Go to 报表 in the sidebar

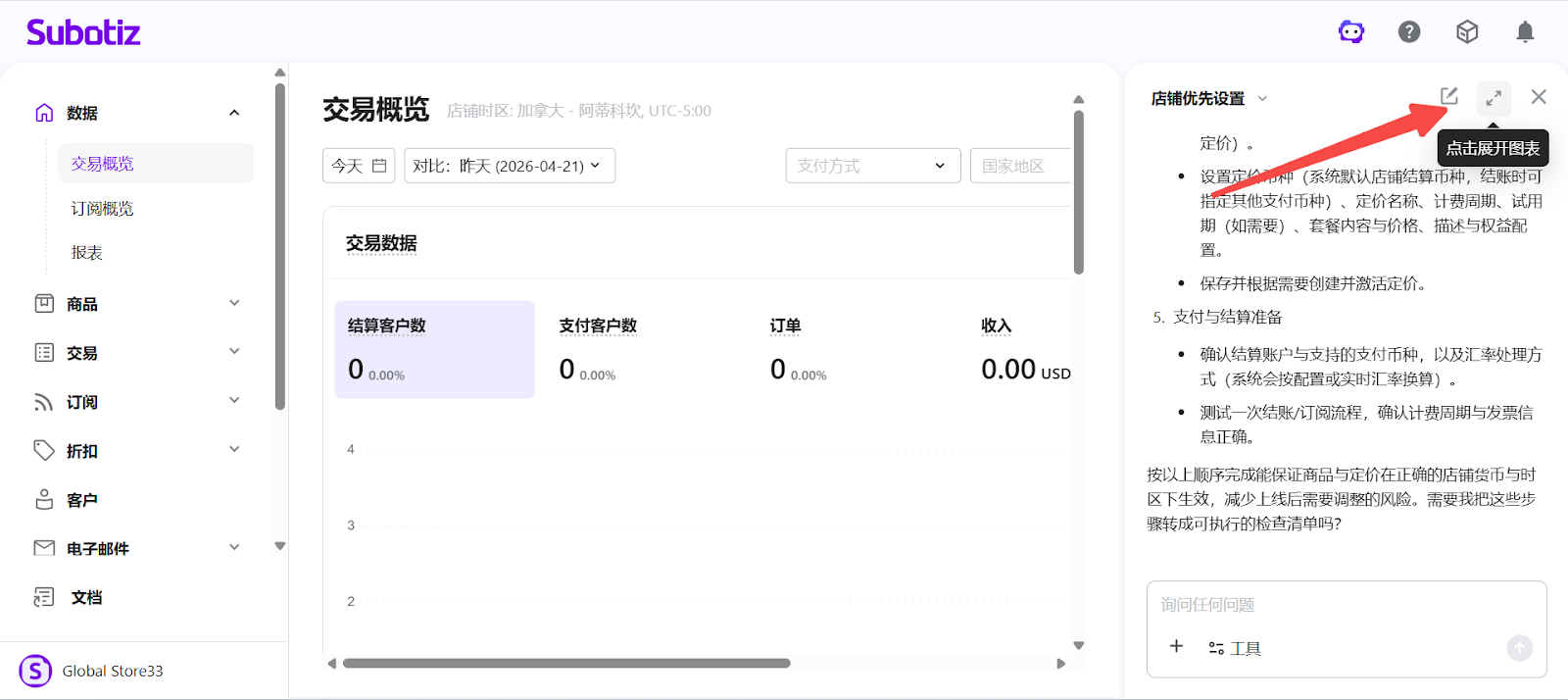click(87, 253)
